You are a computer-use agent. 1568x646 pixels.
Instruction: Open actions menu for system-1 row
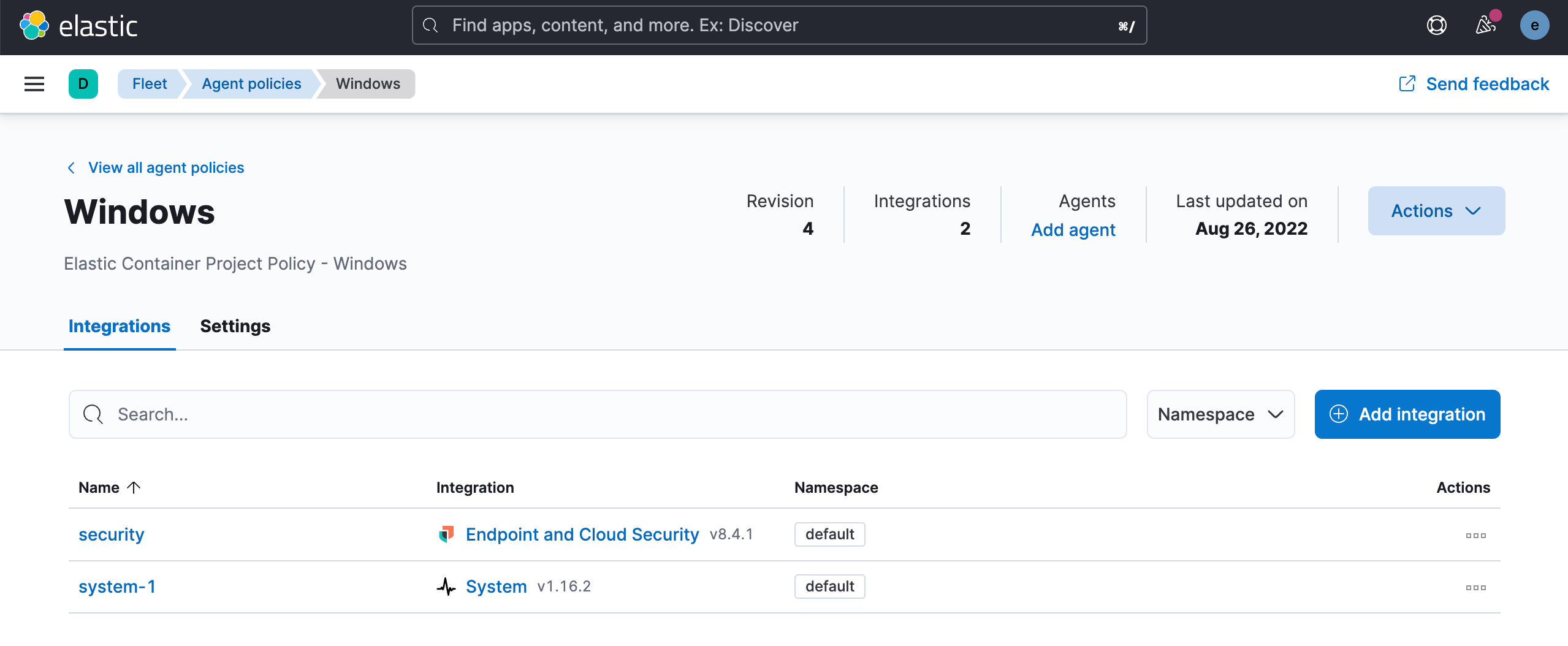1475,587
